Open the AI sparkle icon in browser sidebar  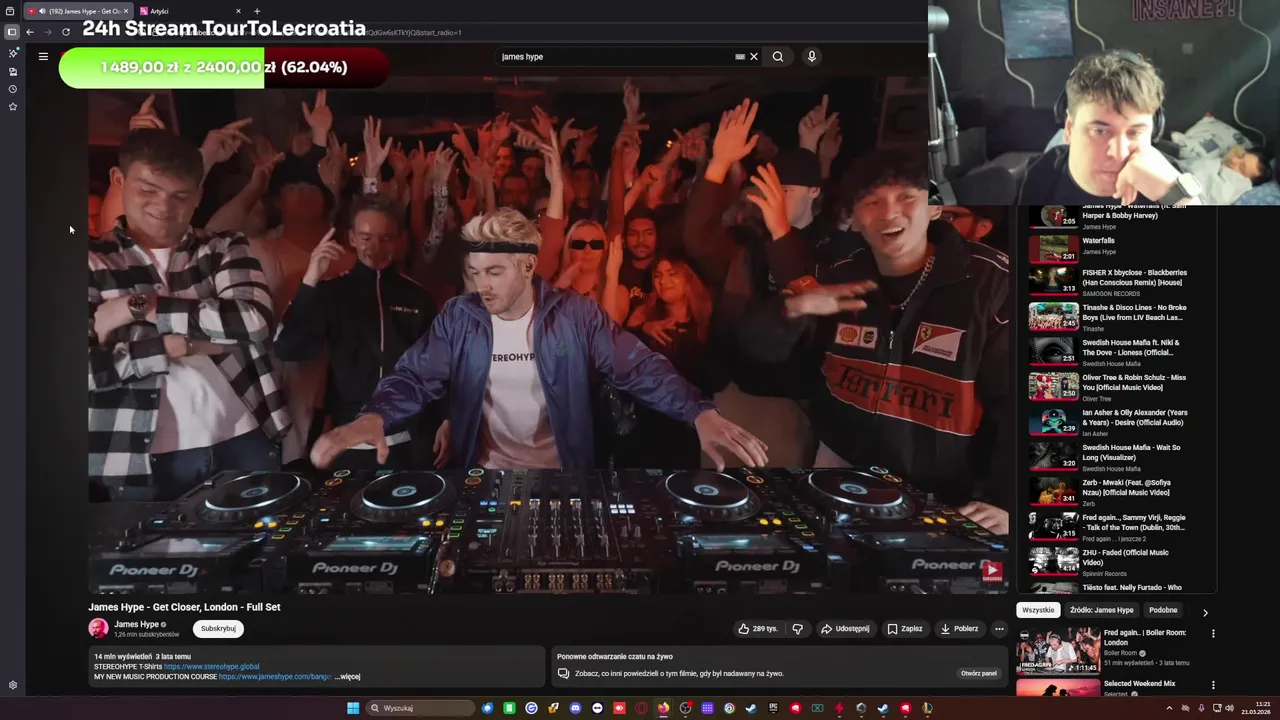[x=12, y=53]
